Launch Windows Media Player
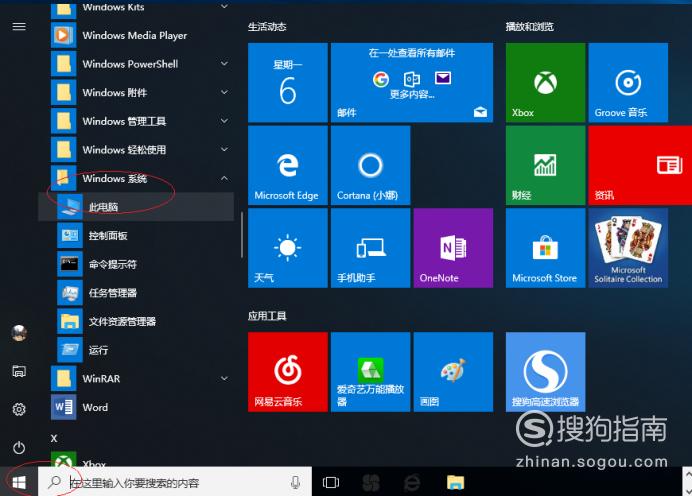 pyautogui.click(x=136, y=35)
